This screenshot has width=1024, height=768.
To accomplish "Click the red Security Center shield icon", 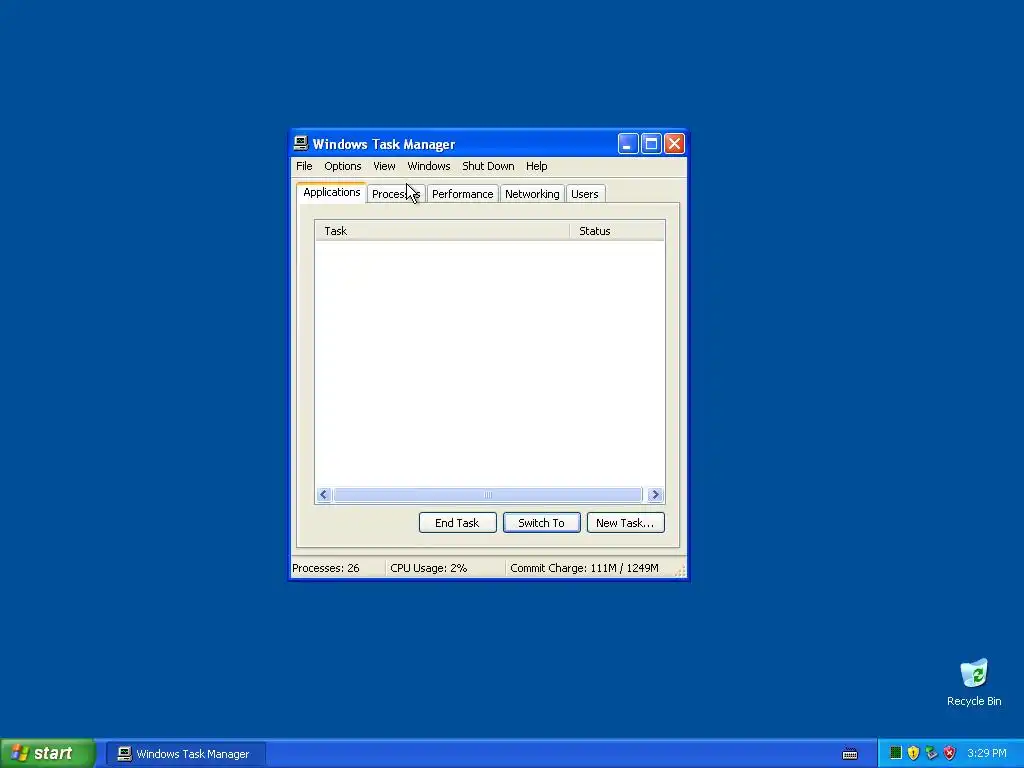I will click(x=949, y=753).
